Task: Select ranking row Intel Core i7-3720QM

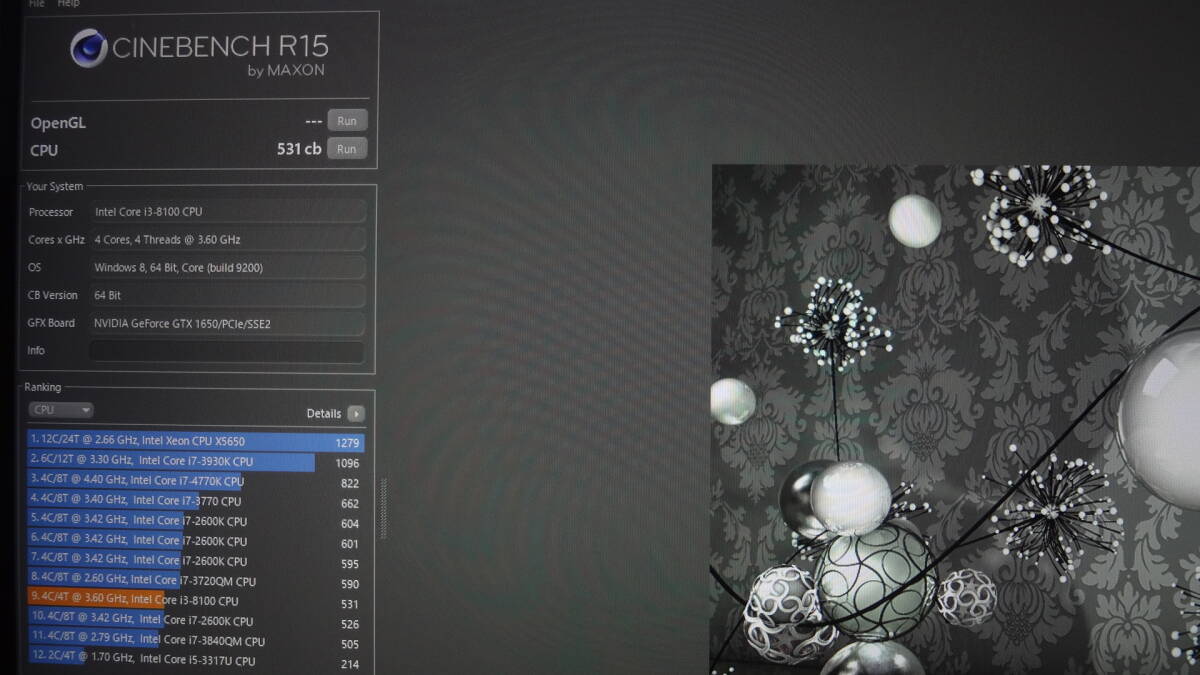Action: click(196, 582)
